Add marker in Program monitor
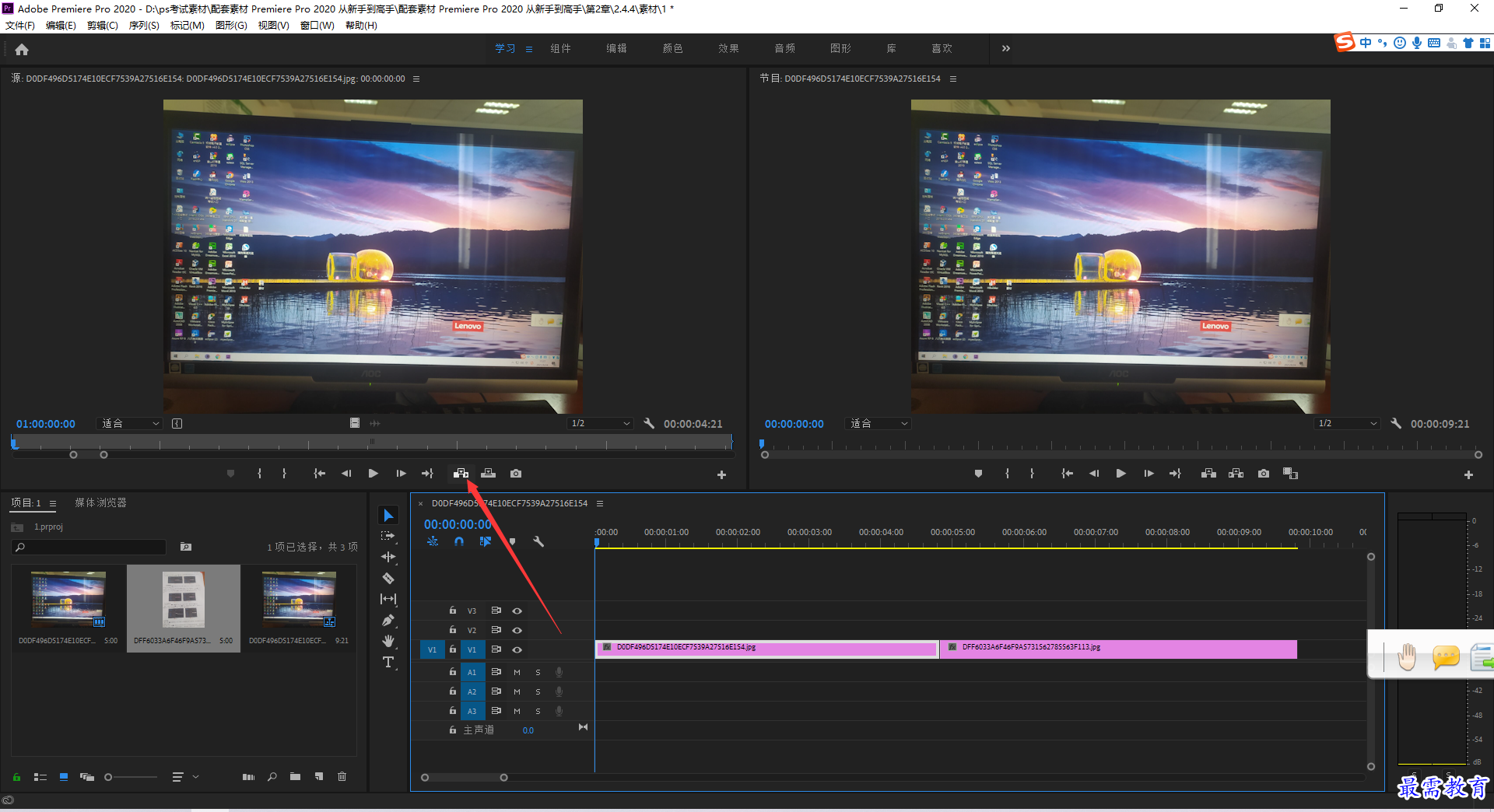 pos(978,473)
